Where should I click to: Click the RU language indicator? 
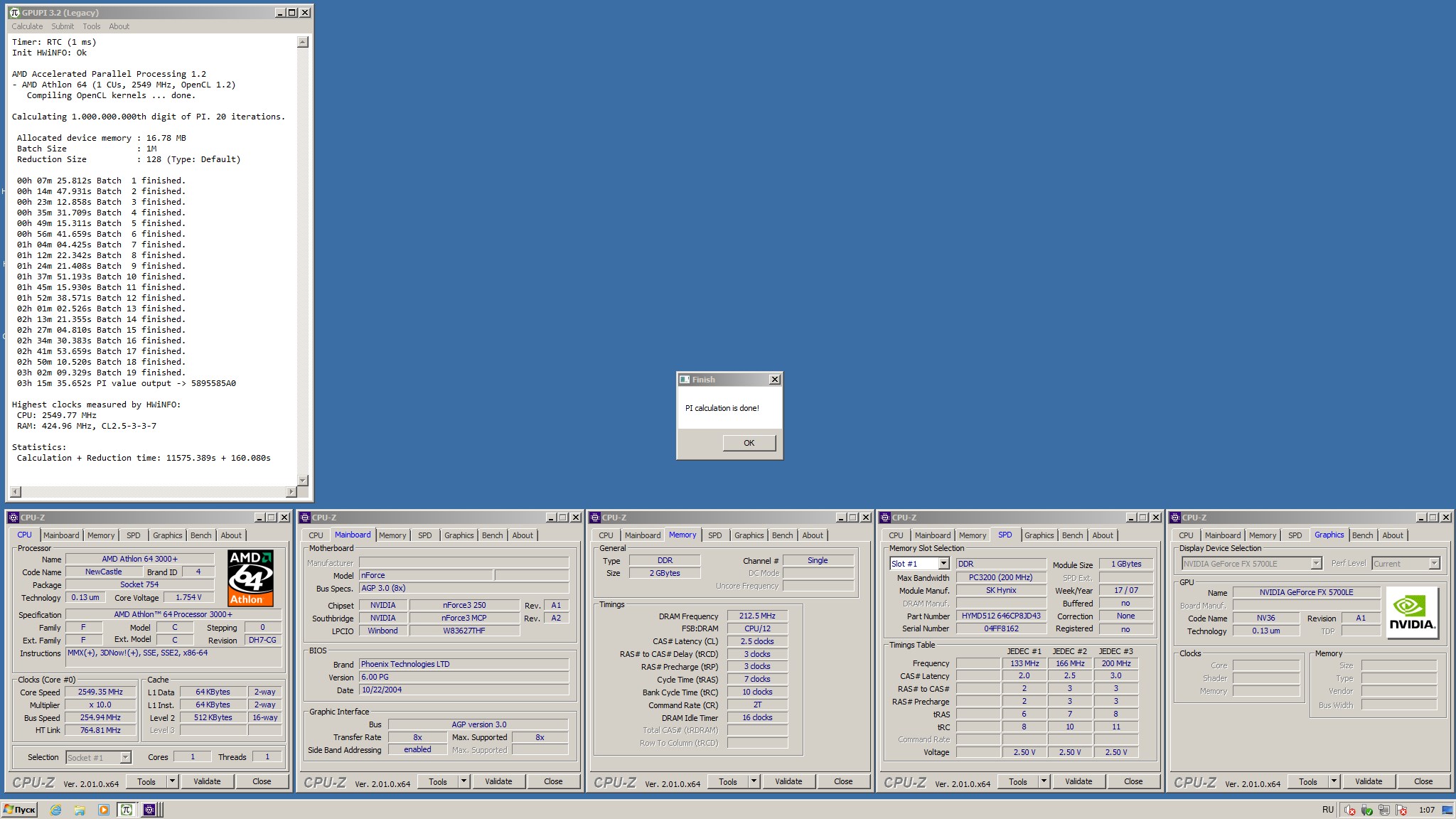coord(1328,810)
